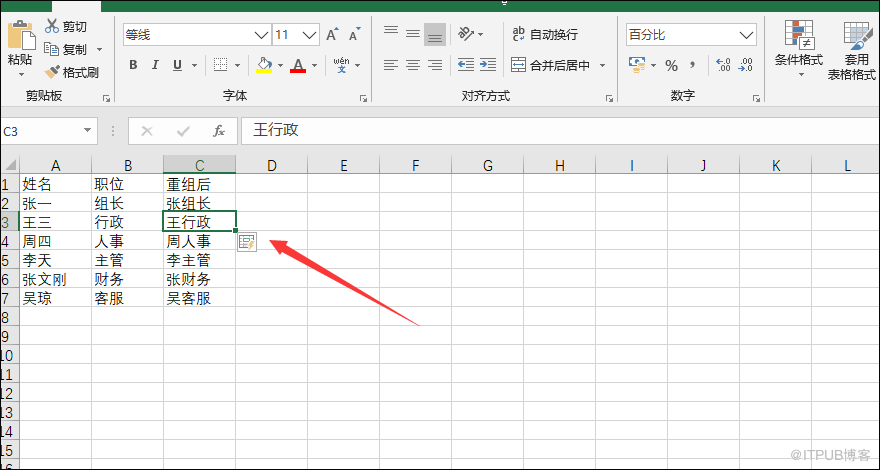Viewport: 880px width, 470px height.
Task: Click the Select All corner triangle
Action: coord(10,165)
